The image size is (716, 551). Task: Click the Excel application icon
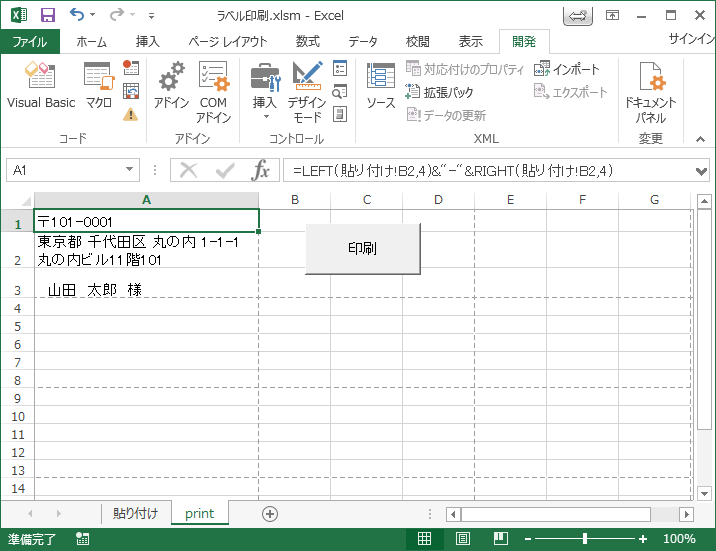tap(19, 15)
